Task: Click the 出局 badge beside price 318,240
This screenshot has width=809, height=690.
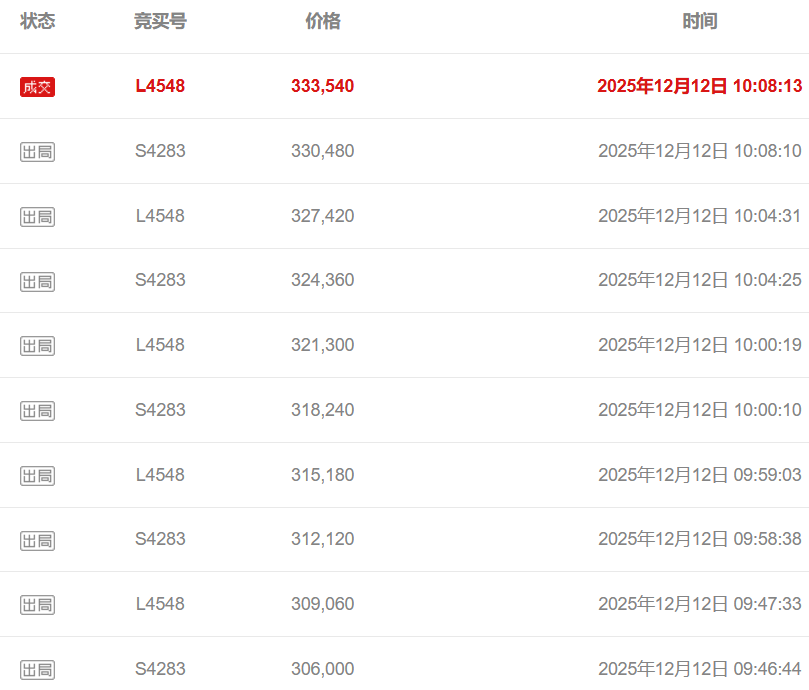Action: pyautogui.click(x=37, y=411)
